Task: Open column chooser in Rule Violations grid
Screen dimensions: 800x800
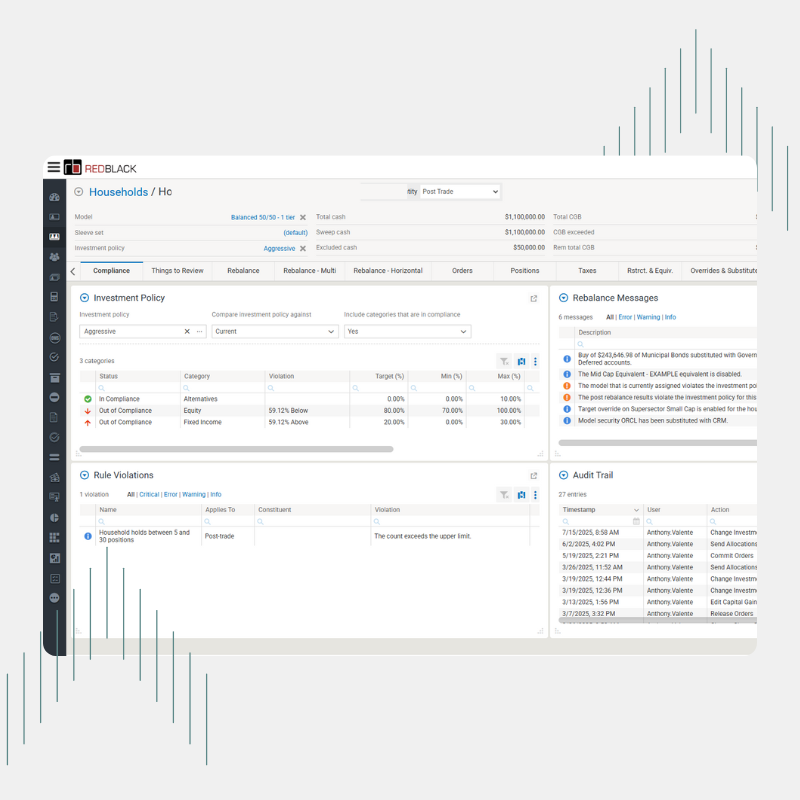Action: (521, 494)
